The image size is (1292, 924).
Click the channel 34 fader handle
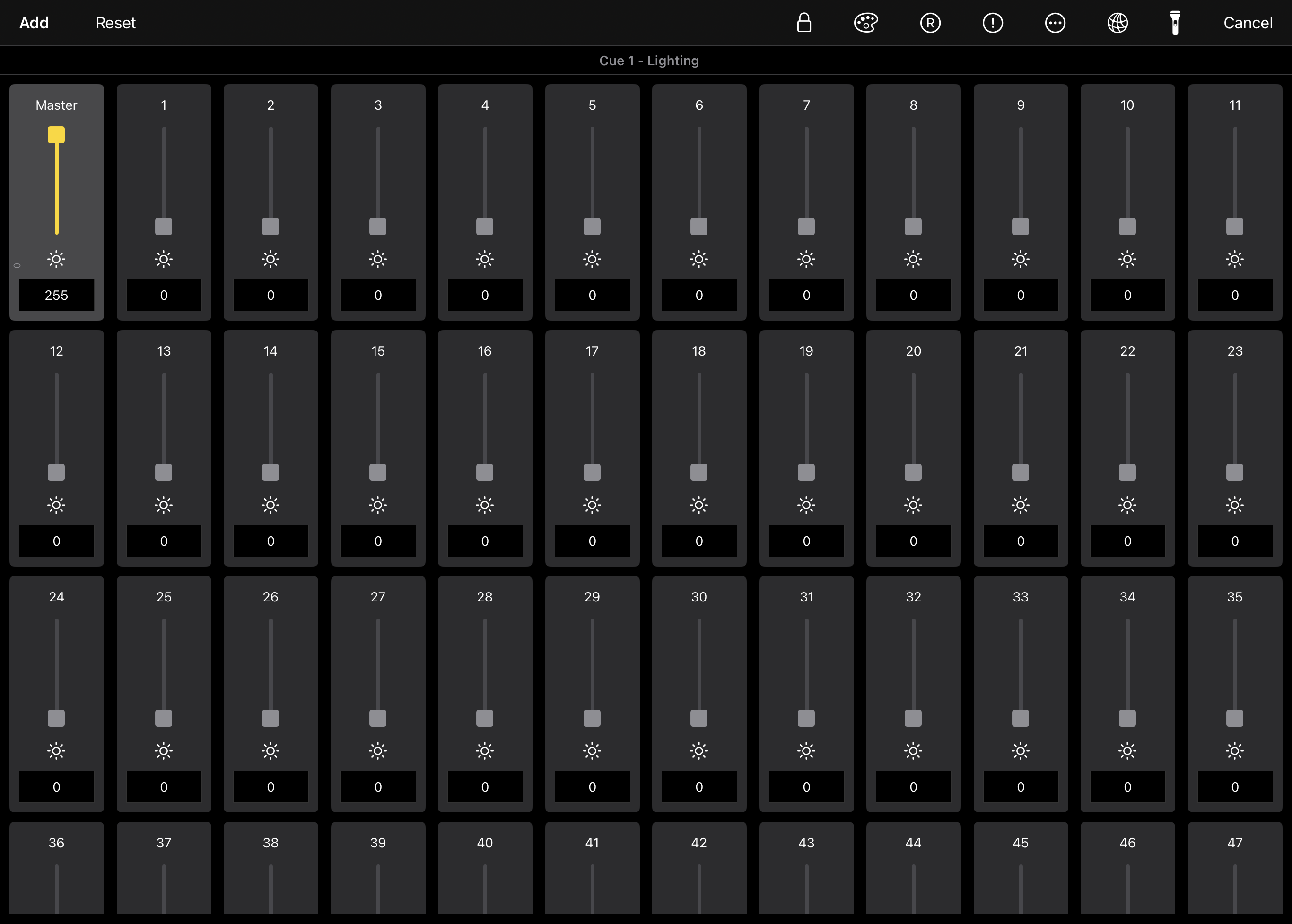pyautogui.click(x=1127, y=718)
